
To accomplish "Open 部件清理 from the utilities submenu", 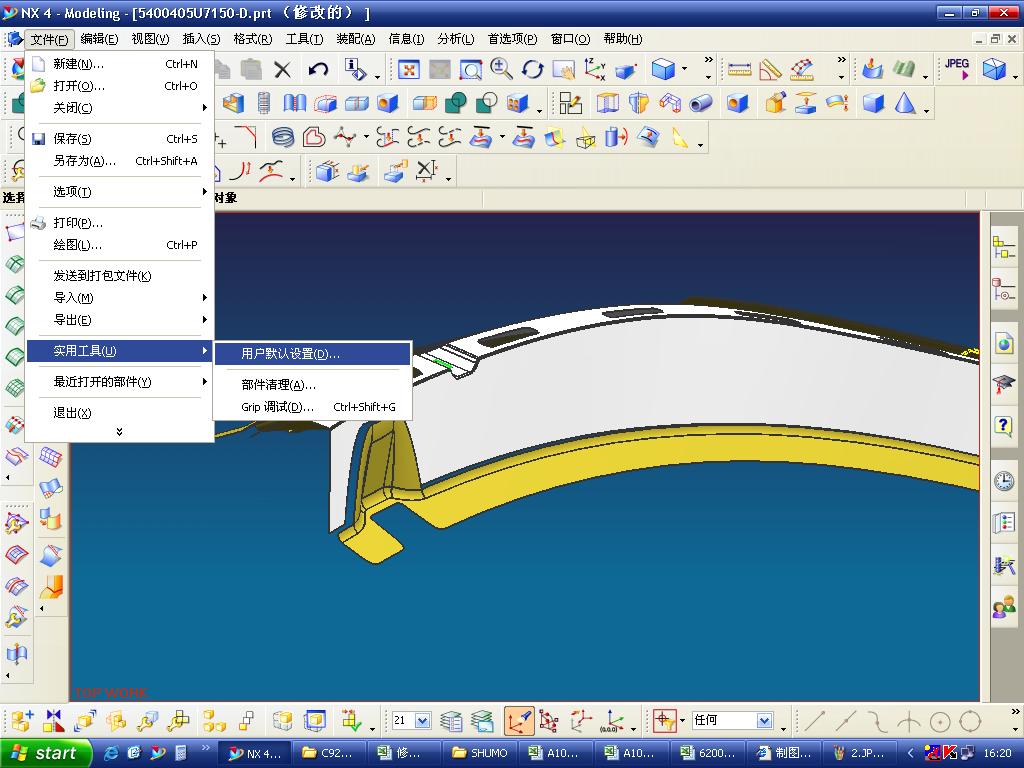I will click(278, 385).
